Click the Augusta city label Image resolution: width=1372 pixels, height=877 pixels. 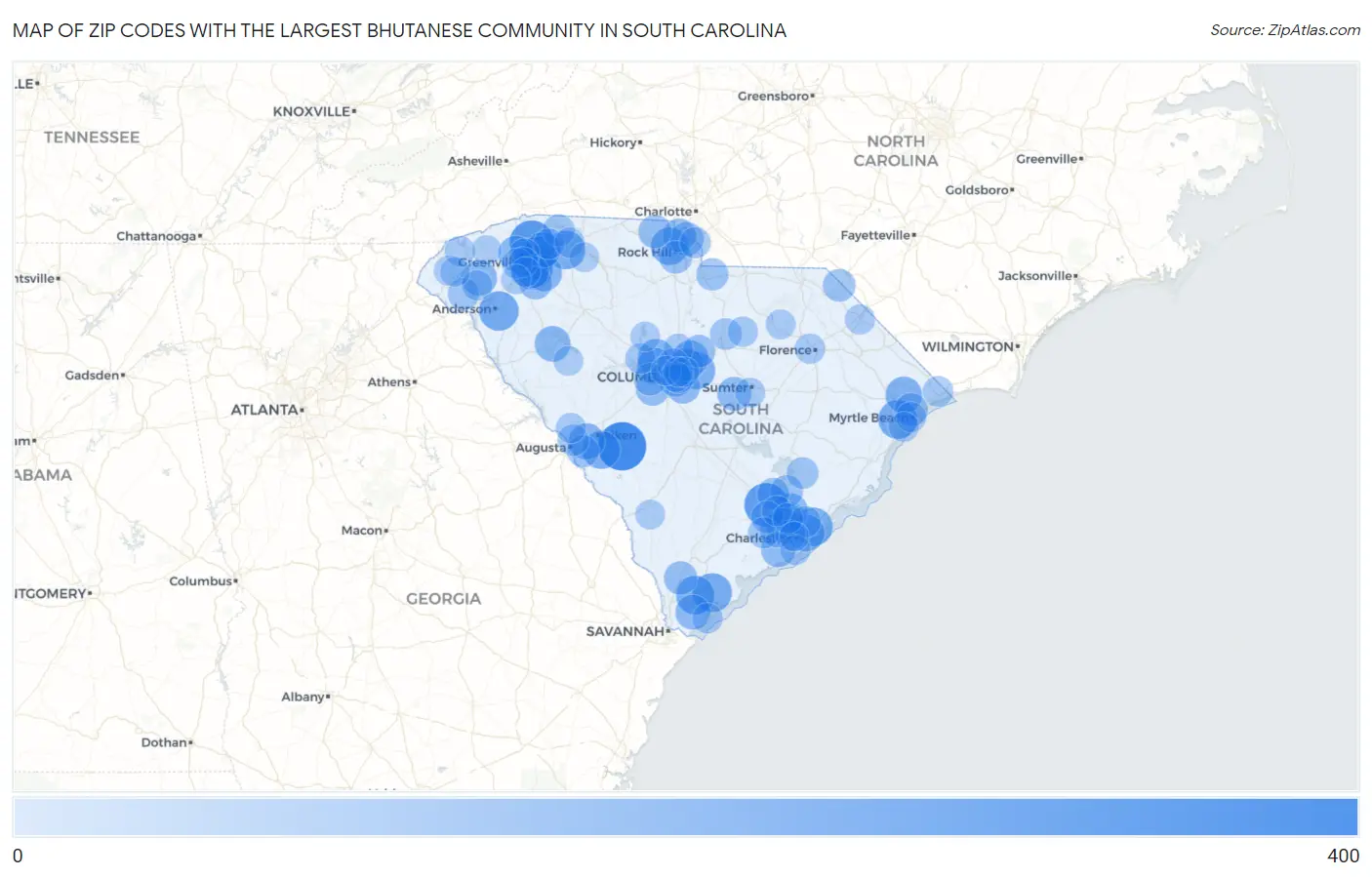tap(544, 448)
